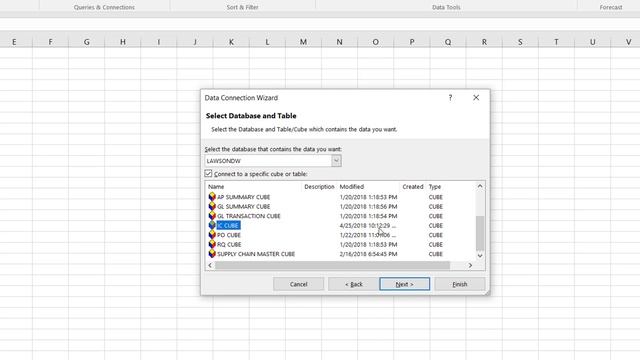Select GL TRANSACTION CUBE in the list
This screenshot has width=640, height=360.
pyautogui.click(x=249, y=216)
